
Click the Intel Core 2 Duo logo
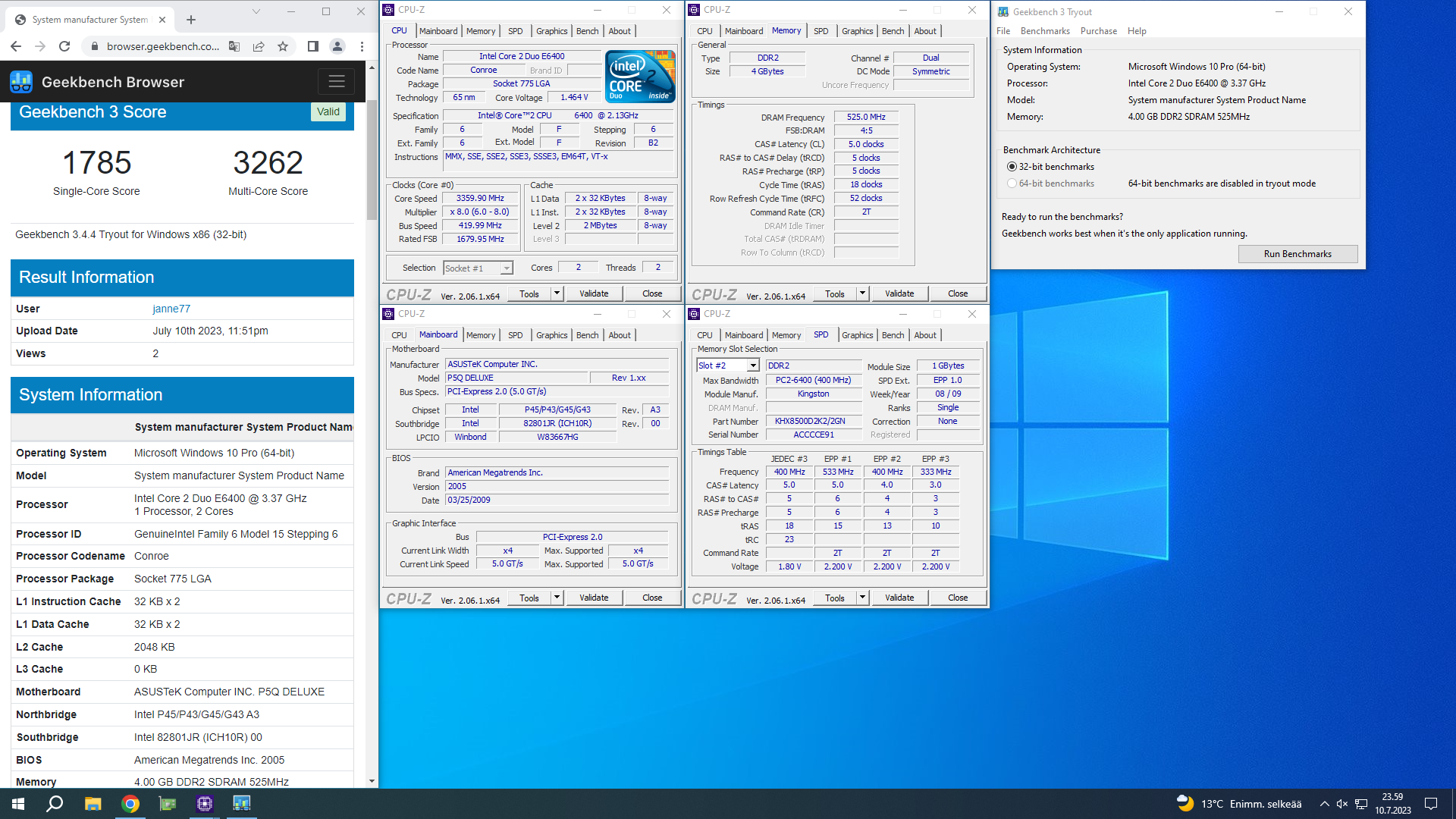(x=640, y=76)
